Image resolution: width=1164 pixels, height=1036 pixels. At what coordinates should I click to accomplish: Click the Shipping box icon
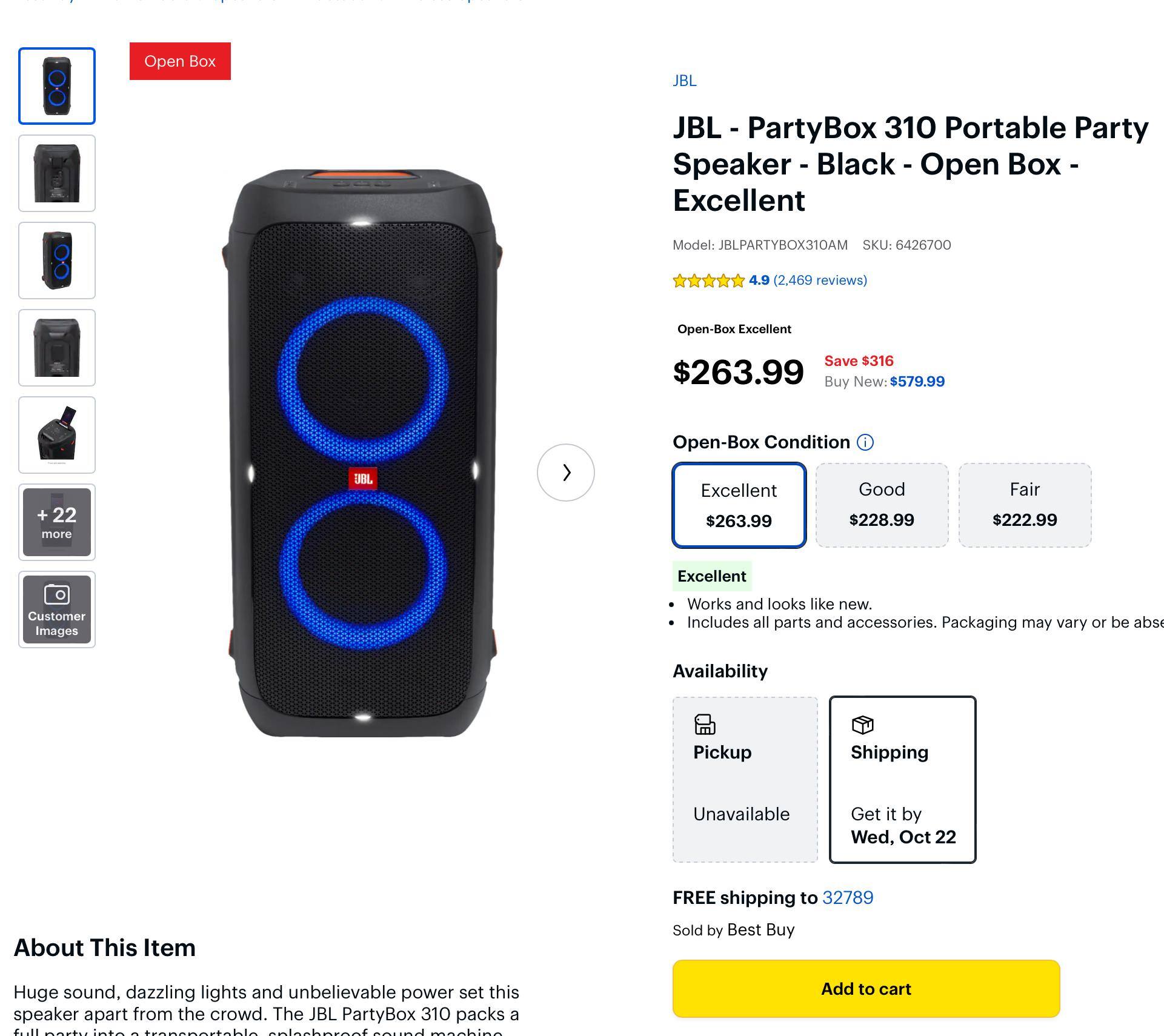pyautogui.click(x=862, y=725)
